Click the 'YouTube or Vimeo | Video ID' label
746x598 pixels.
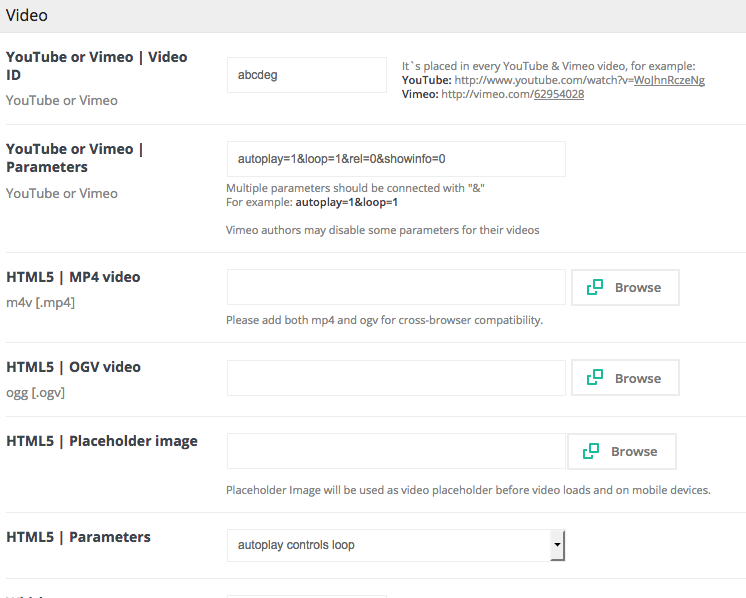pyautogui.click(x=97, y=66)
